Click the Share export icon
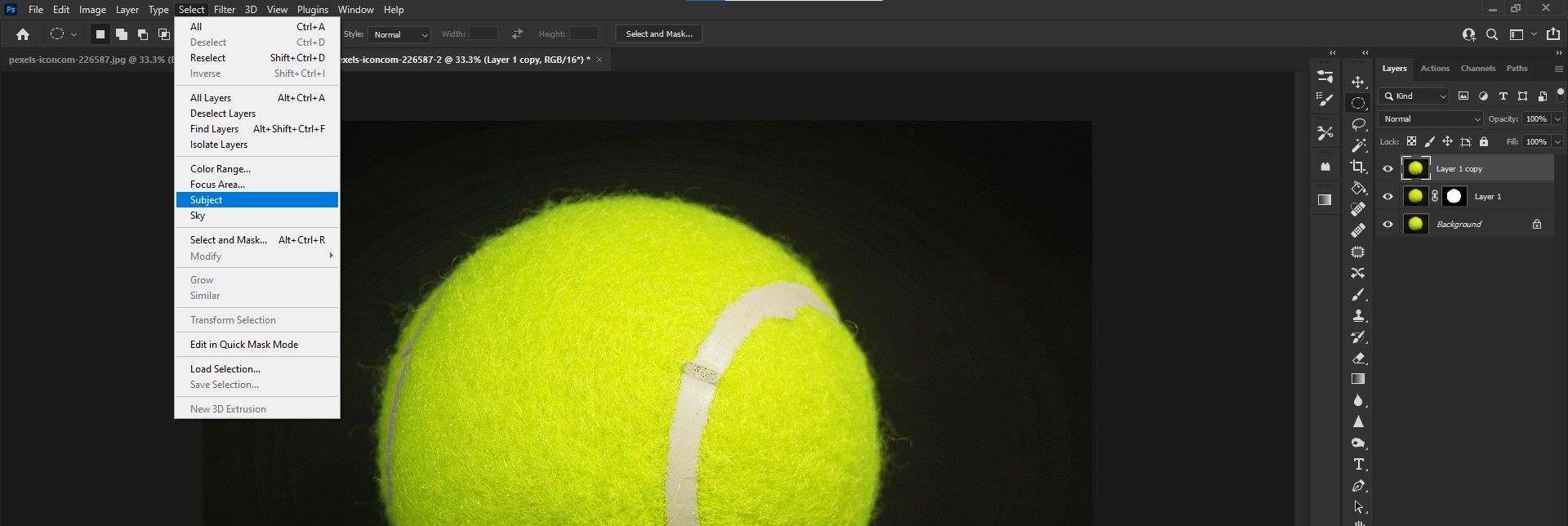1568x526 pixels. click(1553, 34)
